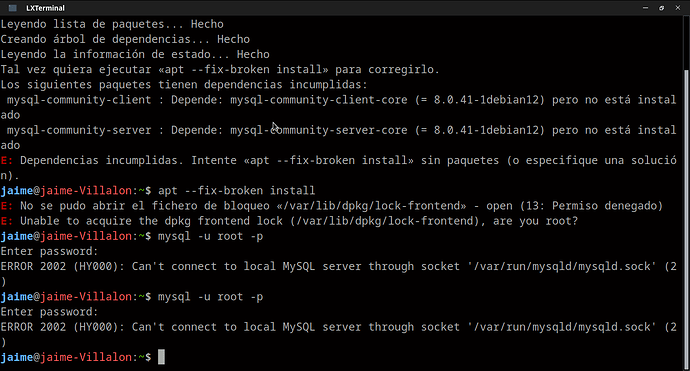This screenshot has height=371, width=690.
Task: Click the empty scrollbar track near the top
Action: pyautogui.click(x=686, y=42)
